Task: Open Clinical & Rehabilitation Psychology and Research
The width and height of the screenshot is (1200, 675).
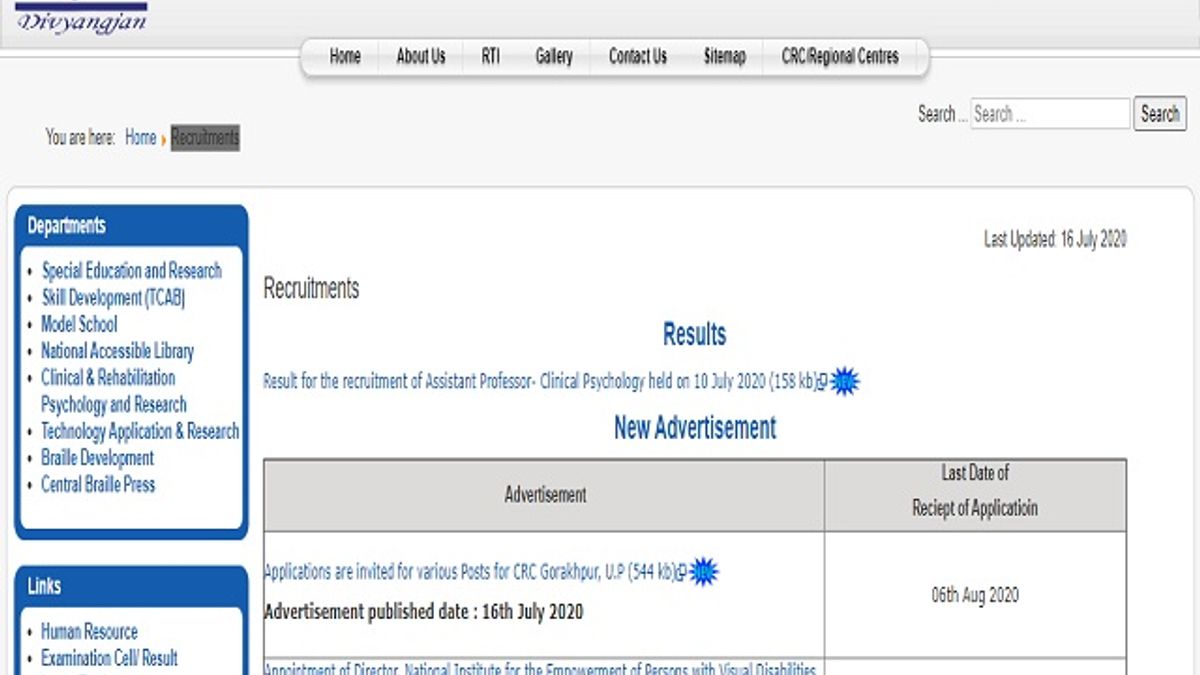Action: [x=113, y=391]
